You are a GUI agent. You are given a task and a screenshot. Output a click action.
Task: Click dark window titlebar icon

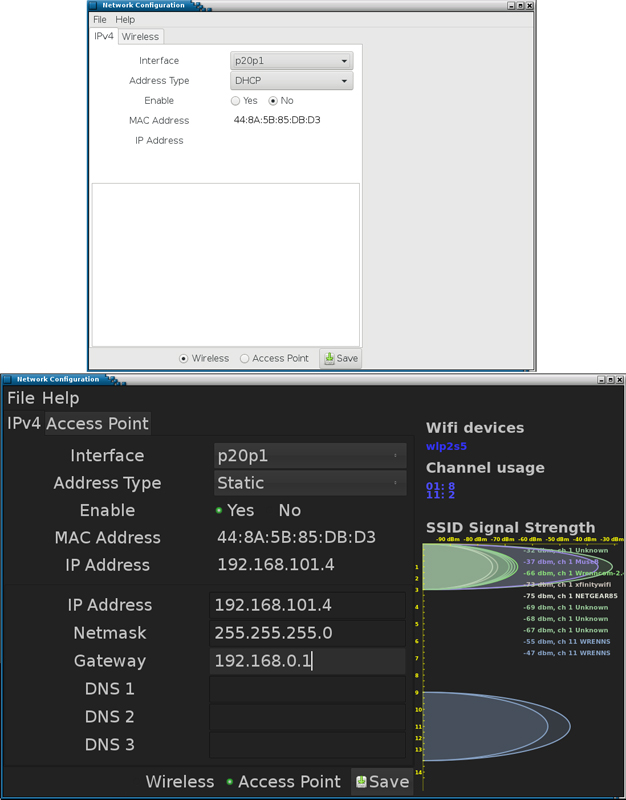6,380
